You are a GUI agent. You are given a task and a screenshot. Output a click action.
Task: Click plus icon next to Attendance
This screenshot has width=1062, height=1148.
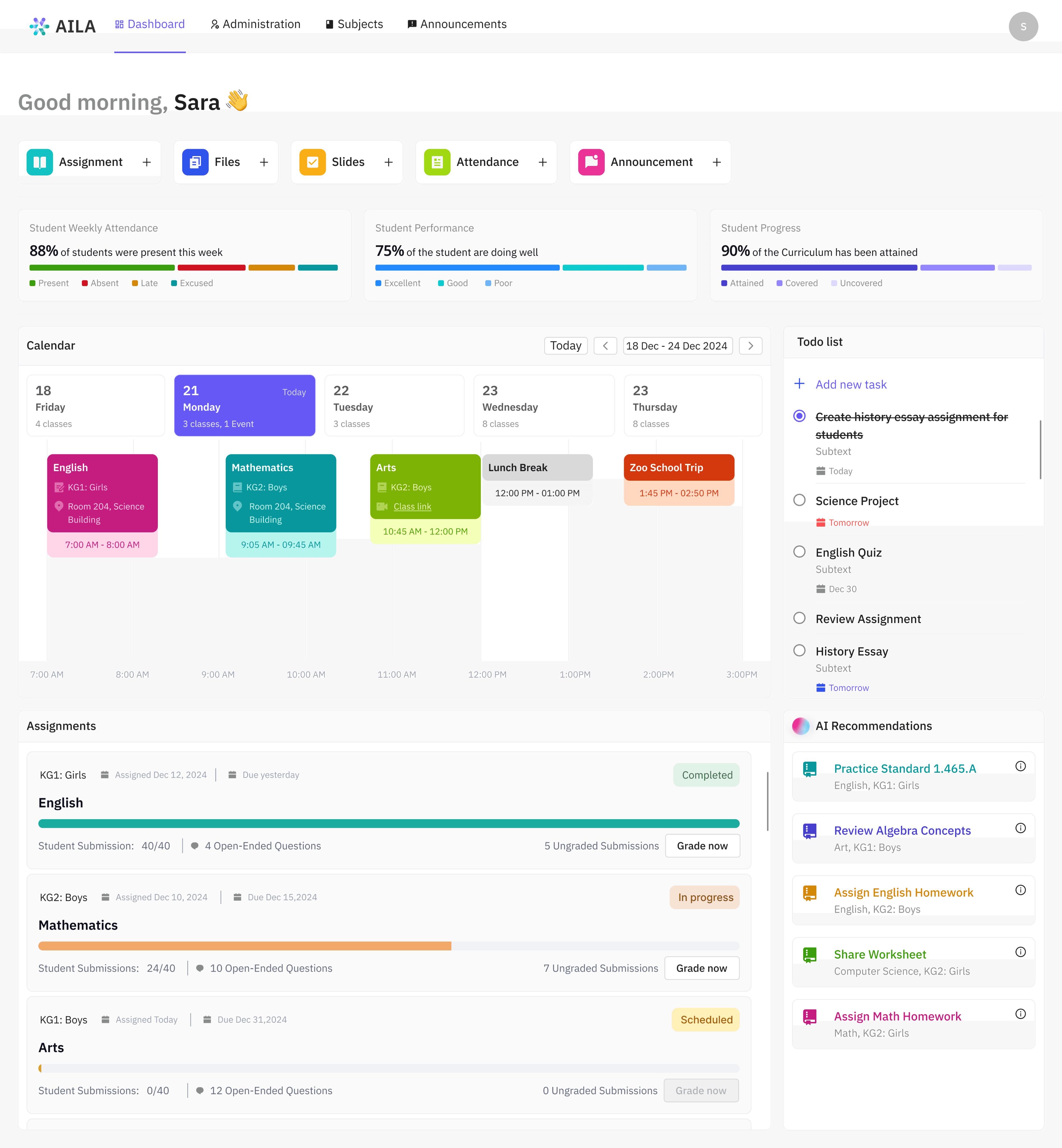542,163
